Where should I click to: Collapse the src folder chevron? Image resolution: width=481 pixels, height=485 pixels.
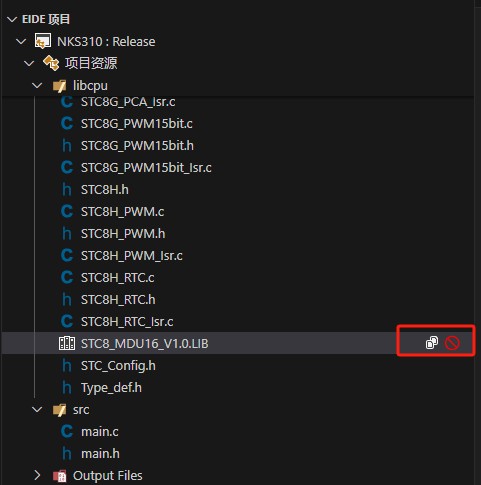point(37,410)
